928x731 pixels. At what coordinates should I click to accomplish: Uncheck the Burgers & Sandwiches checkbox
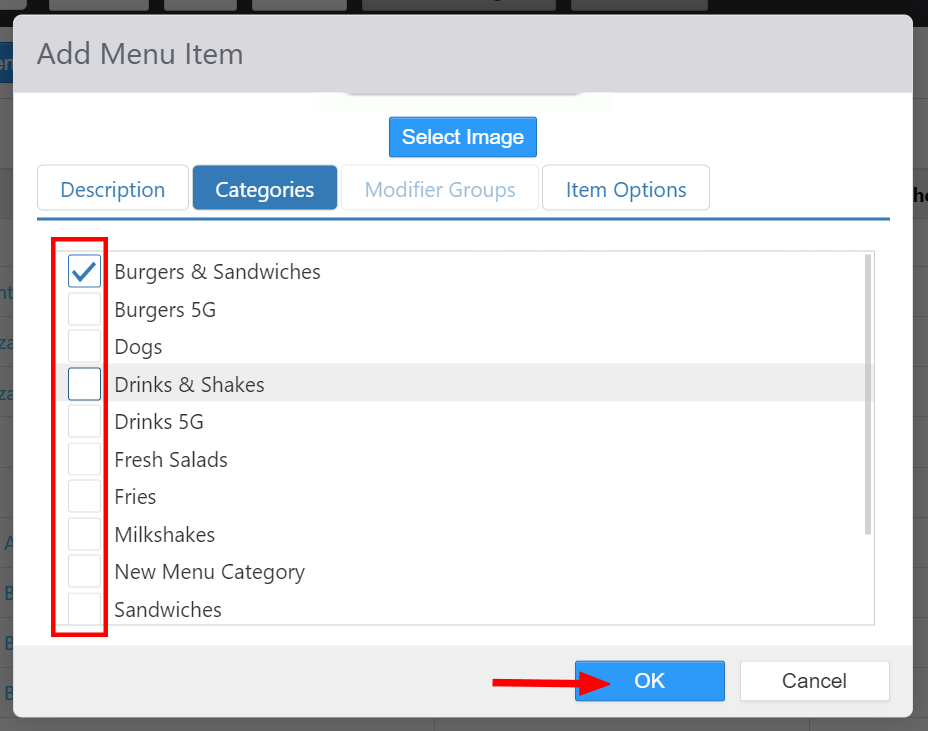point(85,271)
